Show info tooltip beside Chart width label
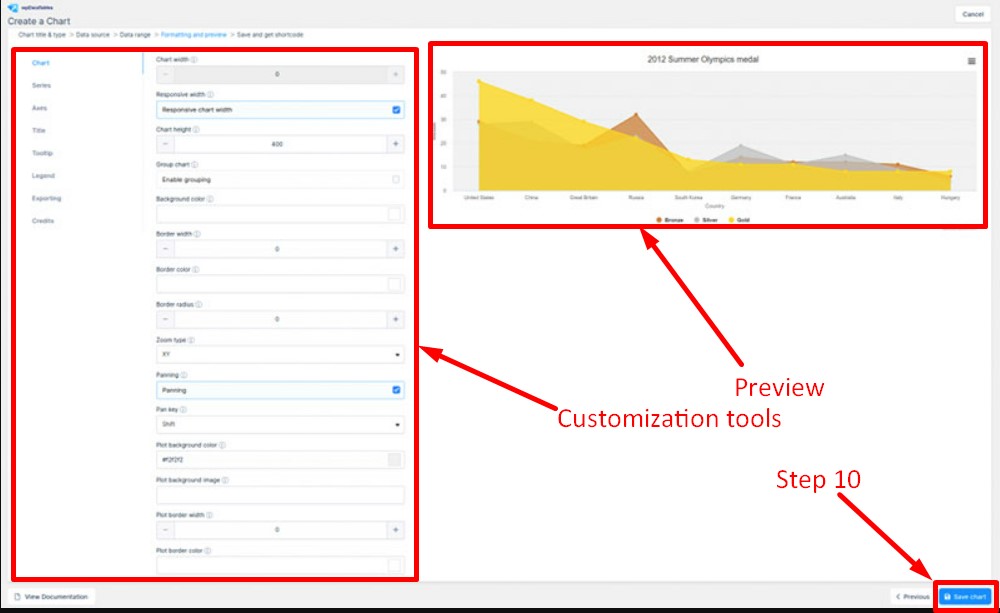 click(x=194, y=59)
